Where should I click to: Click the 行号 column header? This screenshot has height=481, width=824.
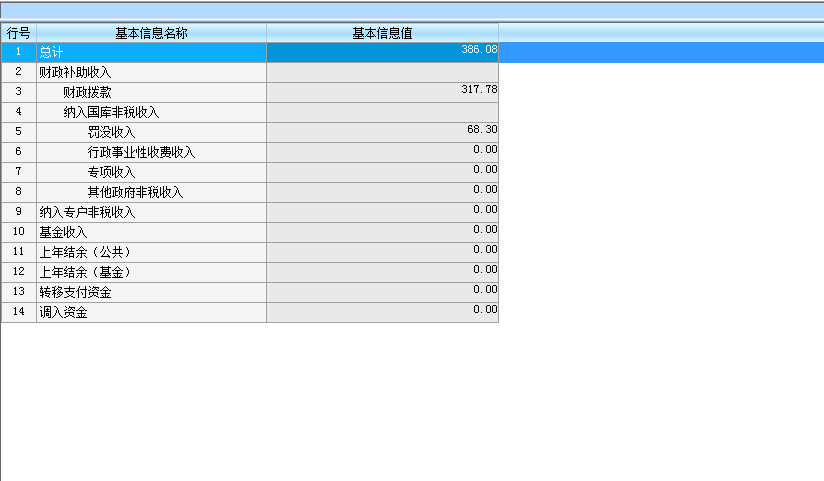pos(18,33)
